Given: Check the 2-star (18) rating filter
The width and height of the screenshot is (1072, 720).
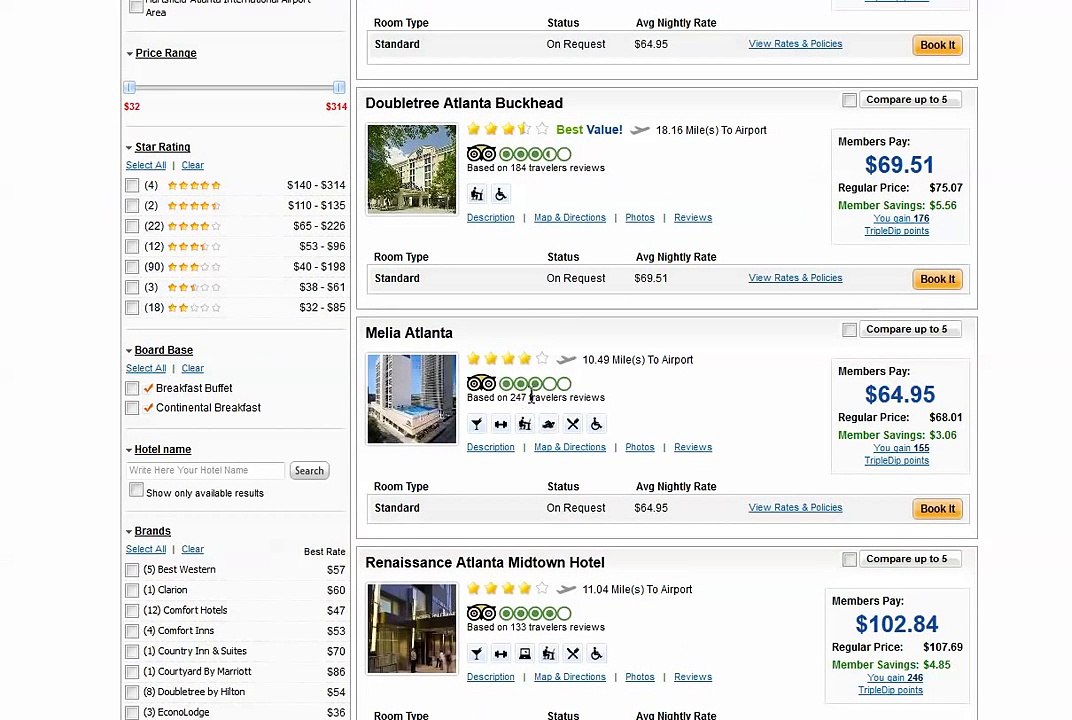Looking at the screenshot, I should [132, 308].
